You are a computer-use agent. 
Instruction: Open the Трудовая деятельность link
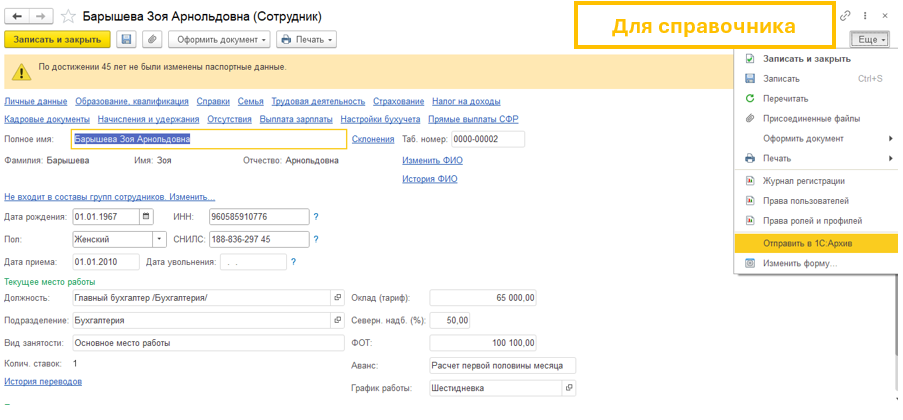(318, 101)
